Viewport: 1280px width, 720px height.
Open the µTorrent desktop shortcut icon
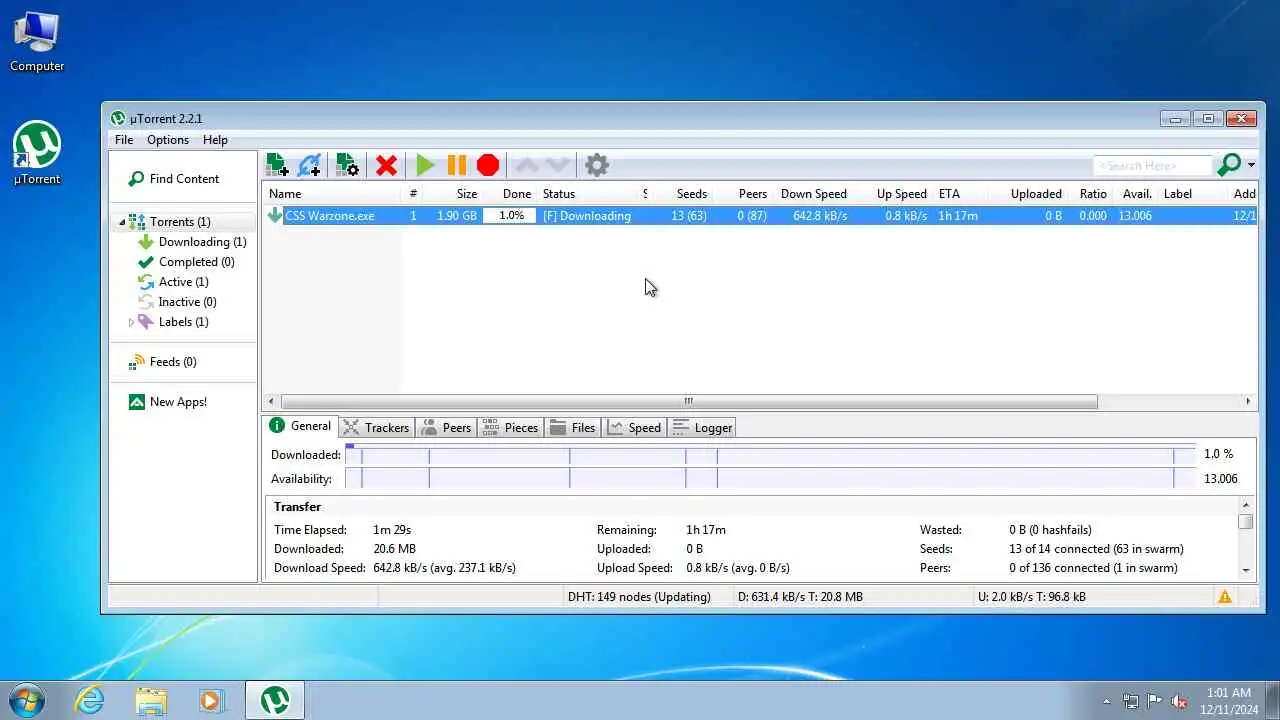point(37,153)
